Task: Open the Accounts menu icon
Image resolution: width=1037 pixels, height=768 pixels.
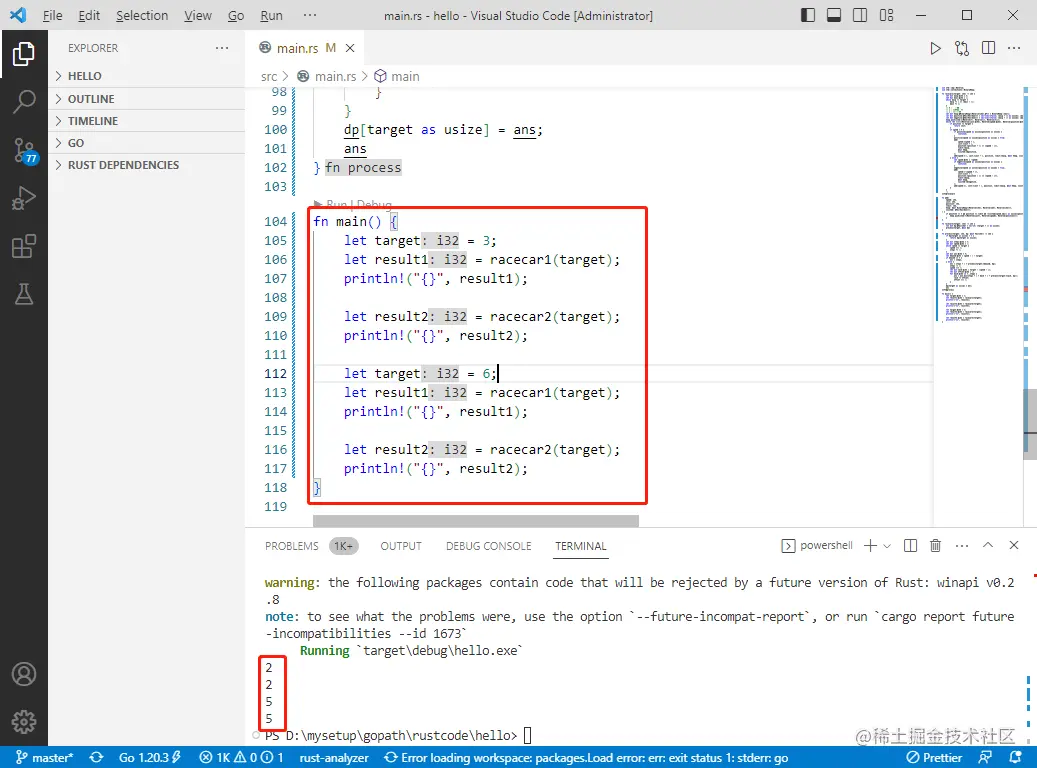Action: 24,674
